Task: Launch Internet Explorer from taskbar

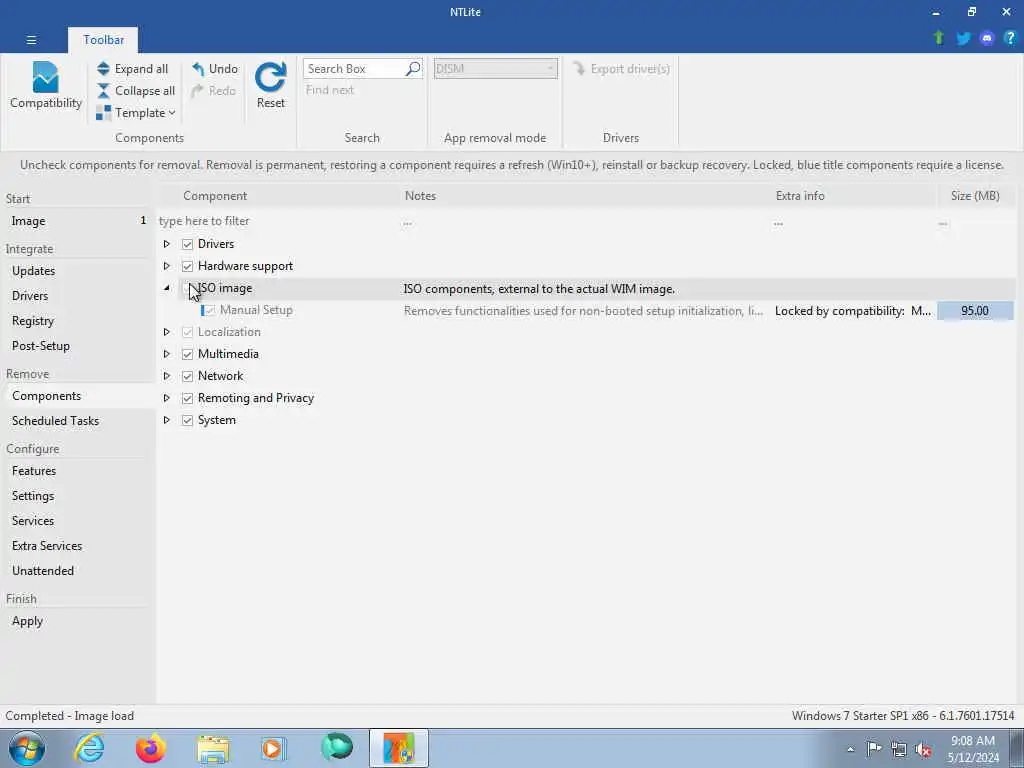Action: (x=89, y=748)
